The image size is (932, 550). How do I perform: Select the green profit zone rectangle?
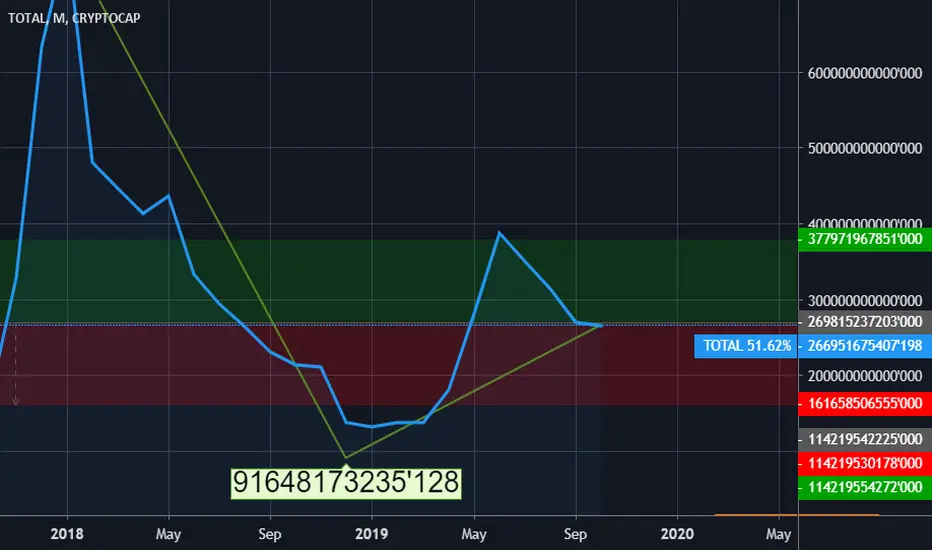pyautogui.click(x=398, y=282)
